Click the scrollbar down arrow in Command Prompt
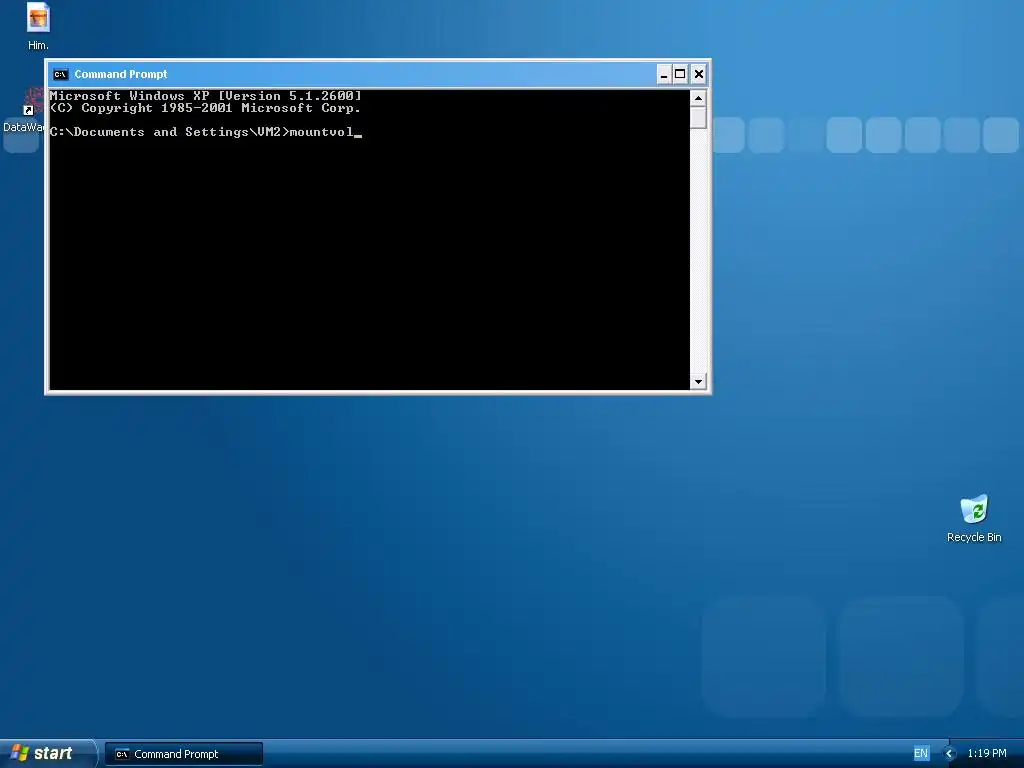 (x=698, y=381)
